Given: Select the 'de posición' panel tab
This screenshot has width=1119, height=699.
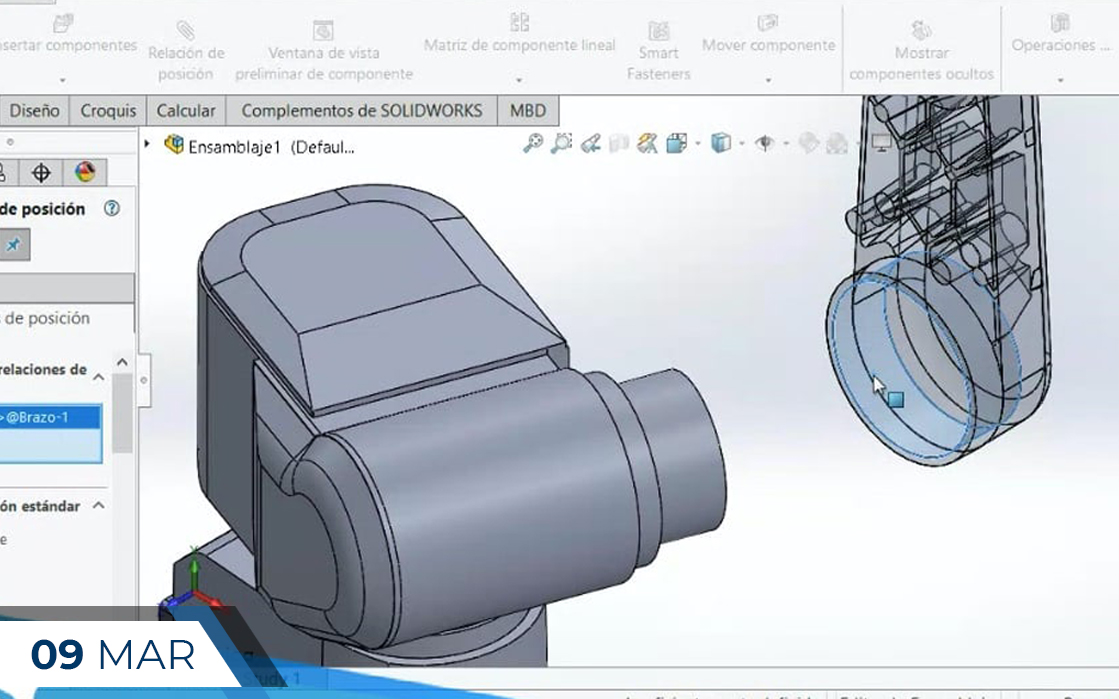Looking at the screenshot, I should [x=46, y=318].
